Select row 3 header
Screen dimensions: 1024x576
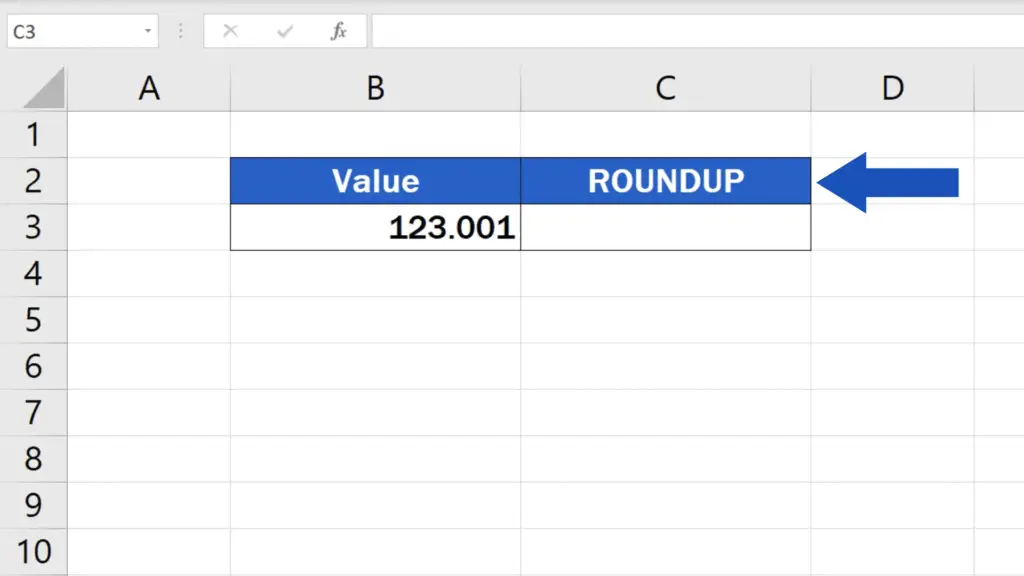[33, 227]
